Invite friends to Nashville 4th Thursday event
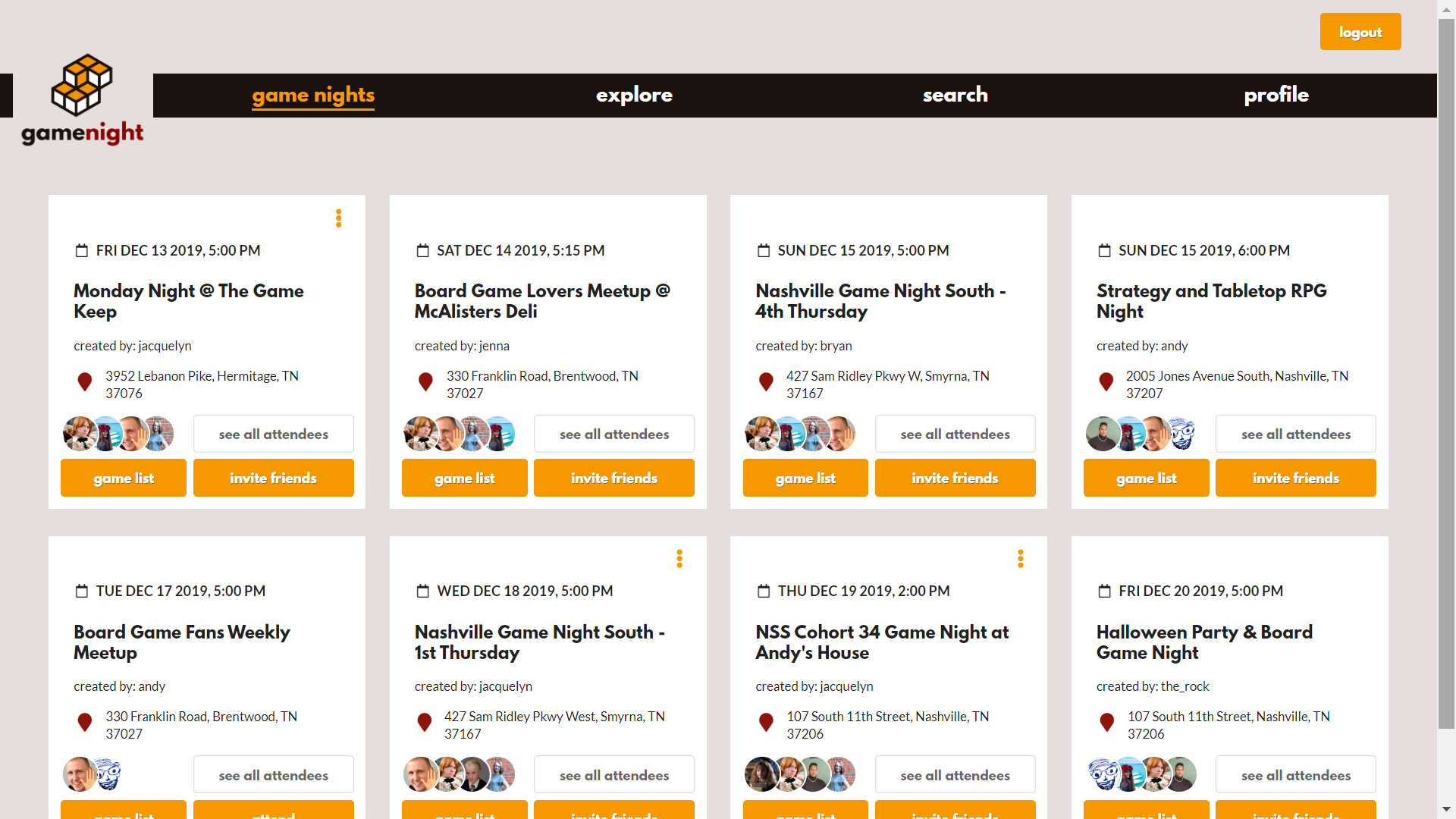Viewport: 1456px width, 819px height. click(955, 478)
